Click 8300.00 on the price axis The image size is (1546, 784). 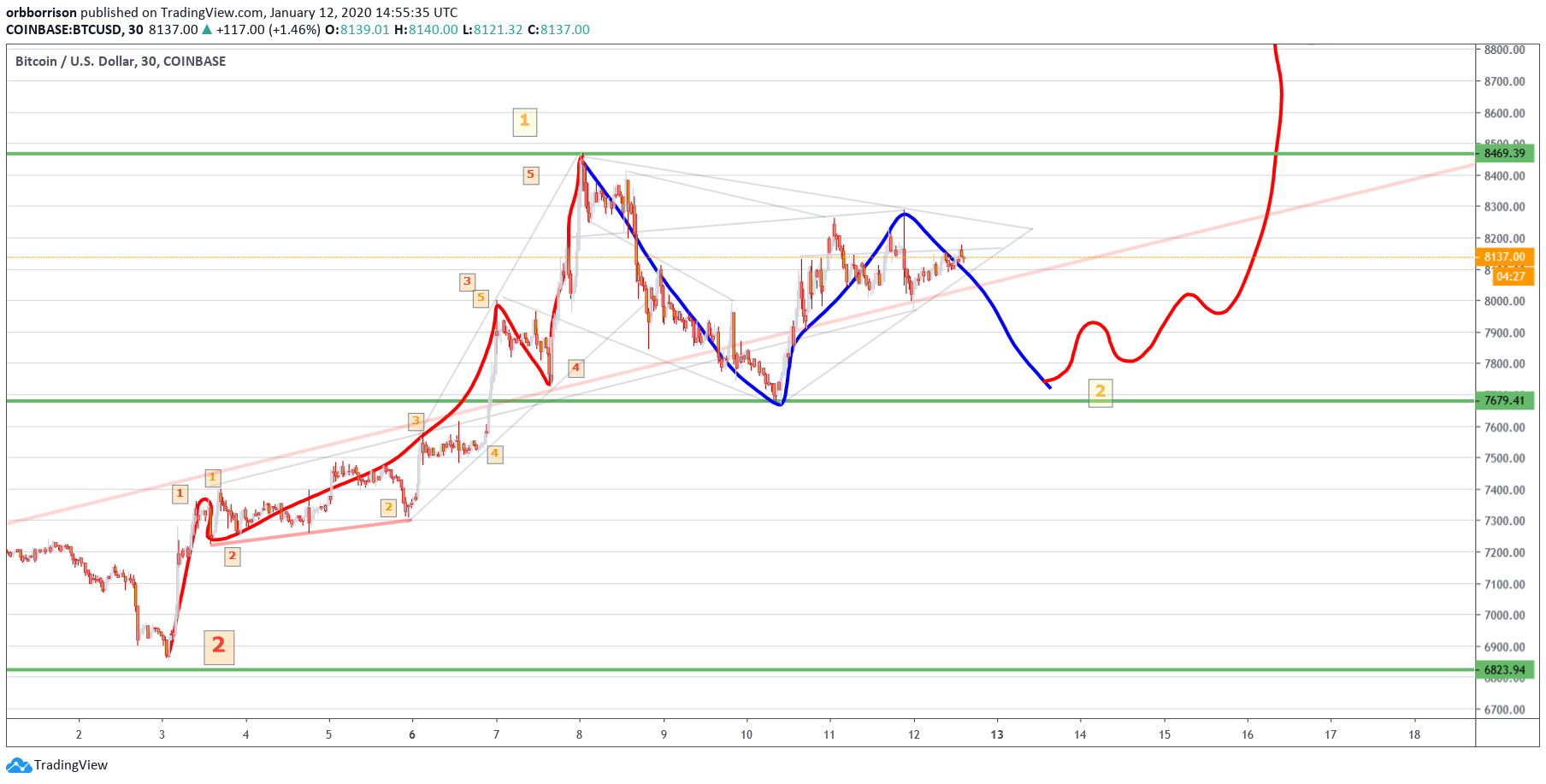(x=1504, y=207)
